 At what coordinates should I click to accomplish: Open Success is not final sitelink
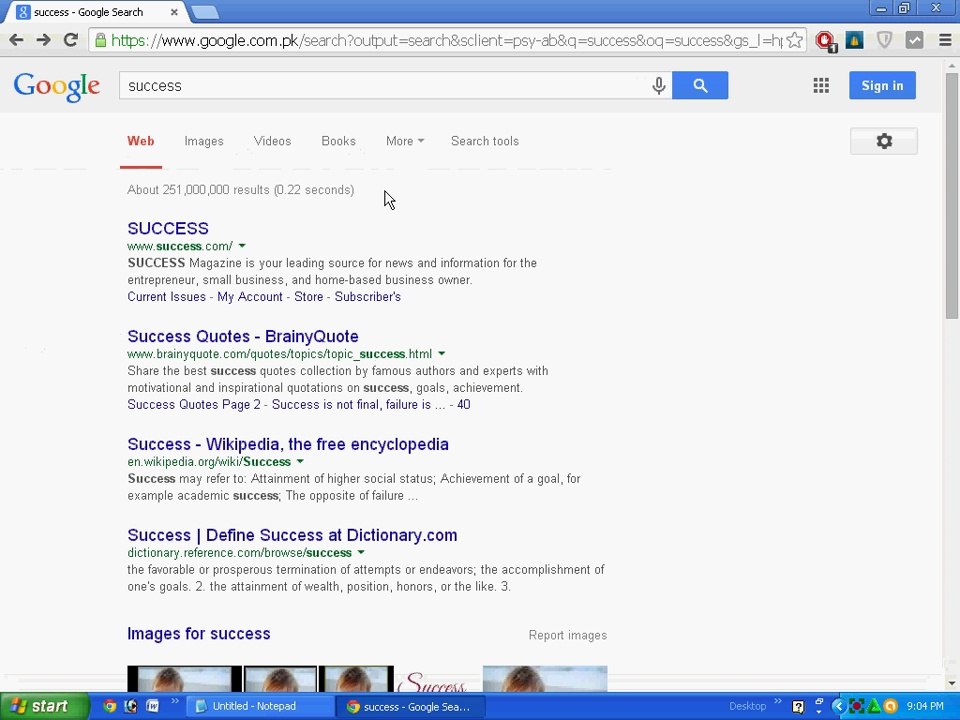point(358,405)
